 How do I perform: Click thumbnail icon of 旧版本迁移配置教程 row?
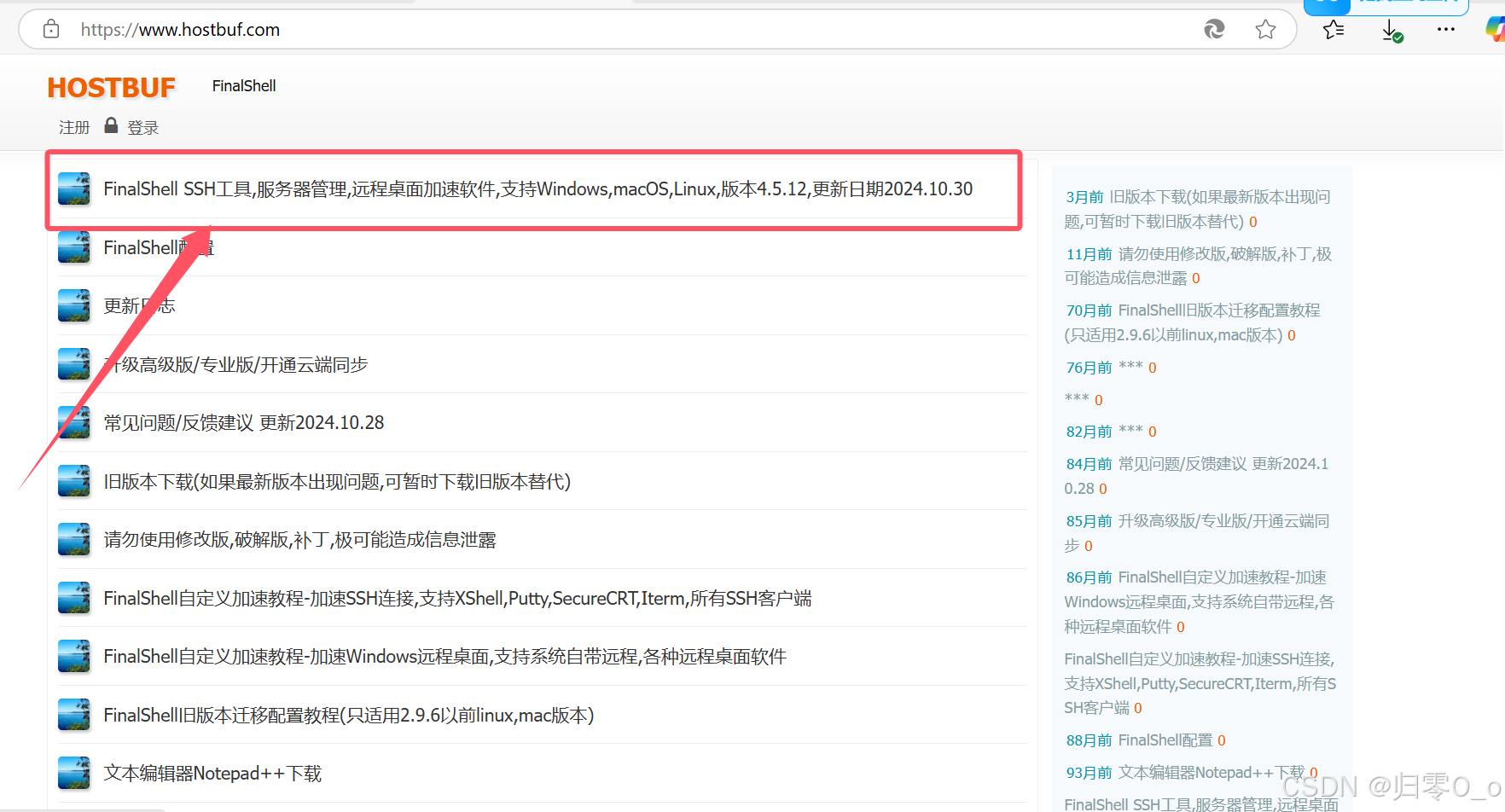[x=74, y=715]
